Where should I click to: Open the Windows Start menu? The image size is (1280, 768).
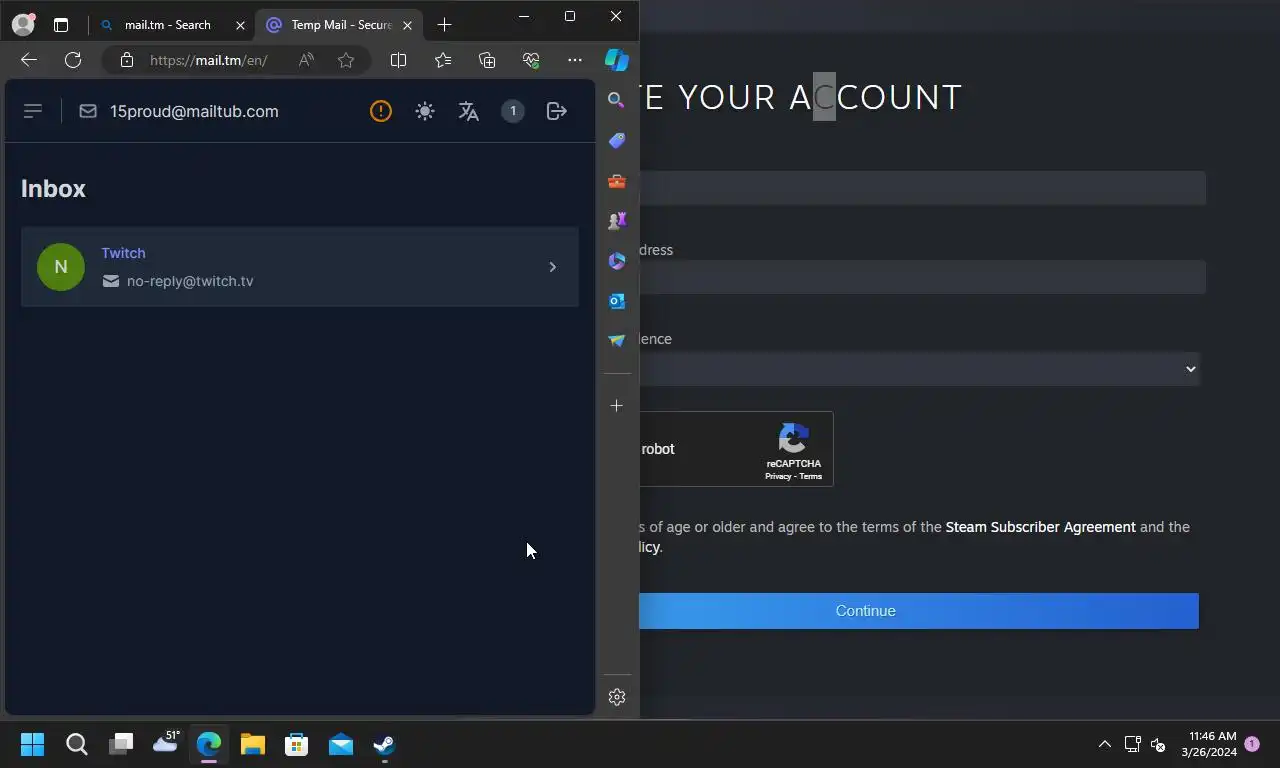coord(32,744)
